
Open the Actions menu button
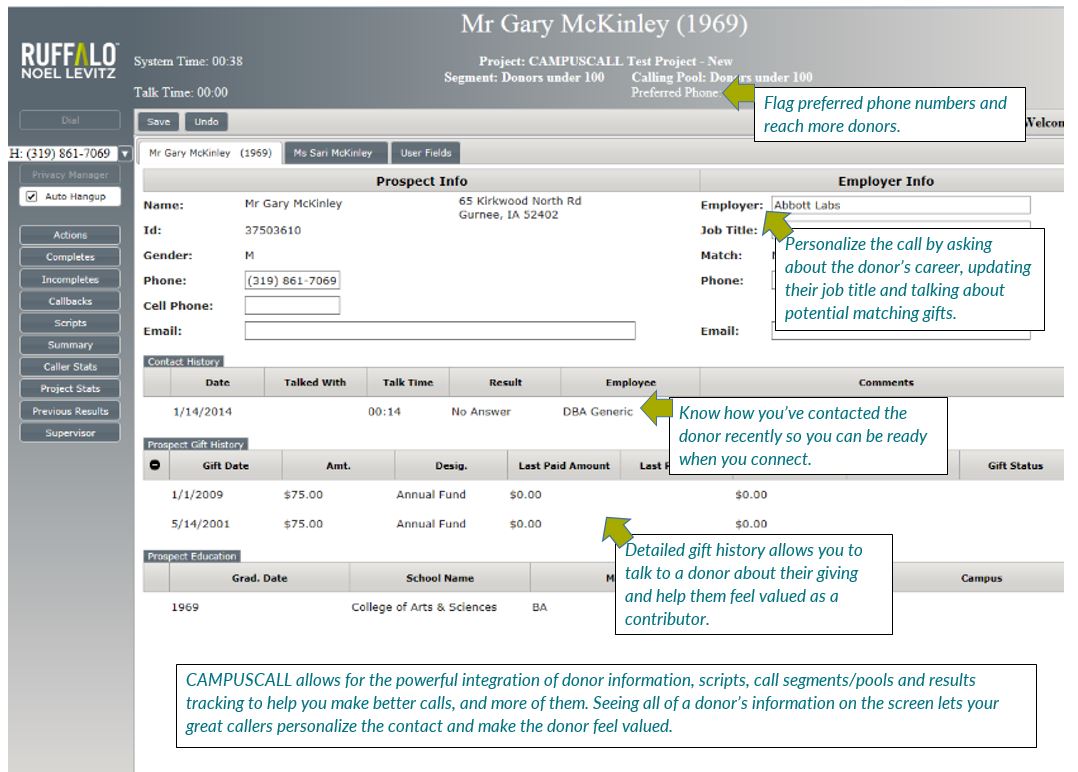(70, 235)
